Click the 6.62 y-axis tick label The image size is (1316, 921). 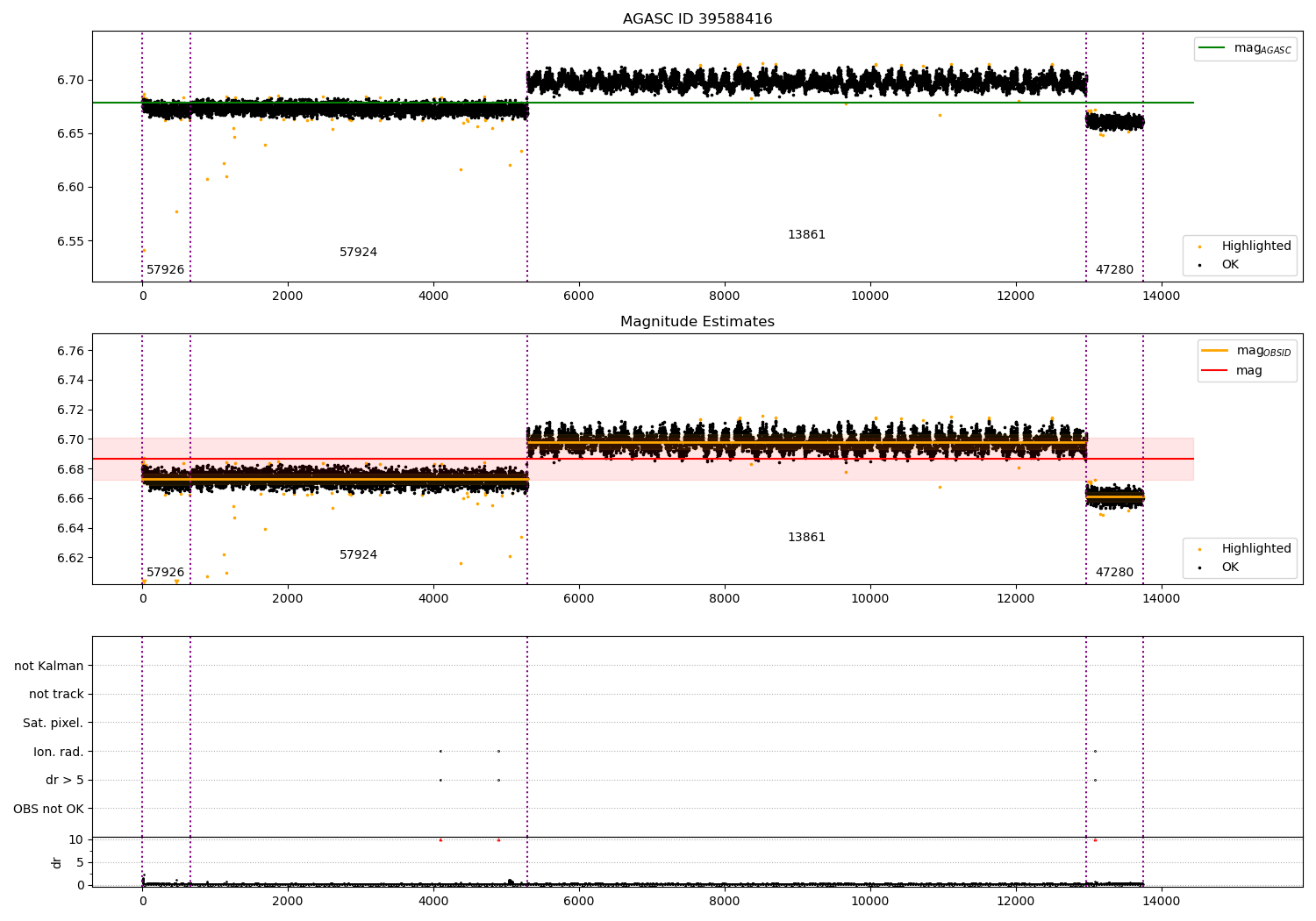[69, 558]
